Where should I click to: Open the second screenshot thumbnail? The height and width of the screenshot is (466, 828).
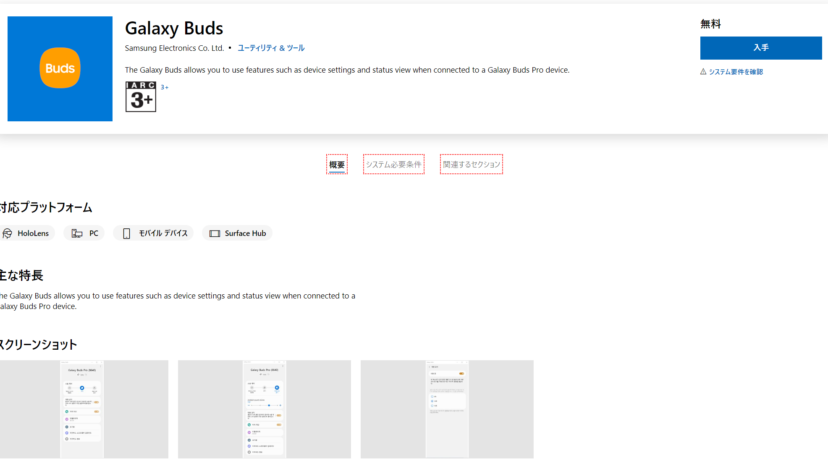pos(264,409)
